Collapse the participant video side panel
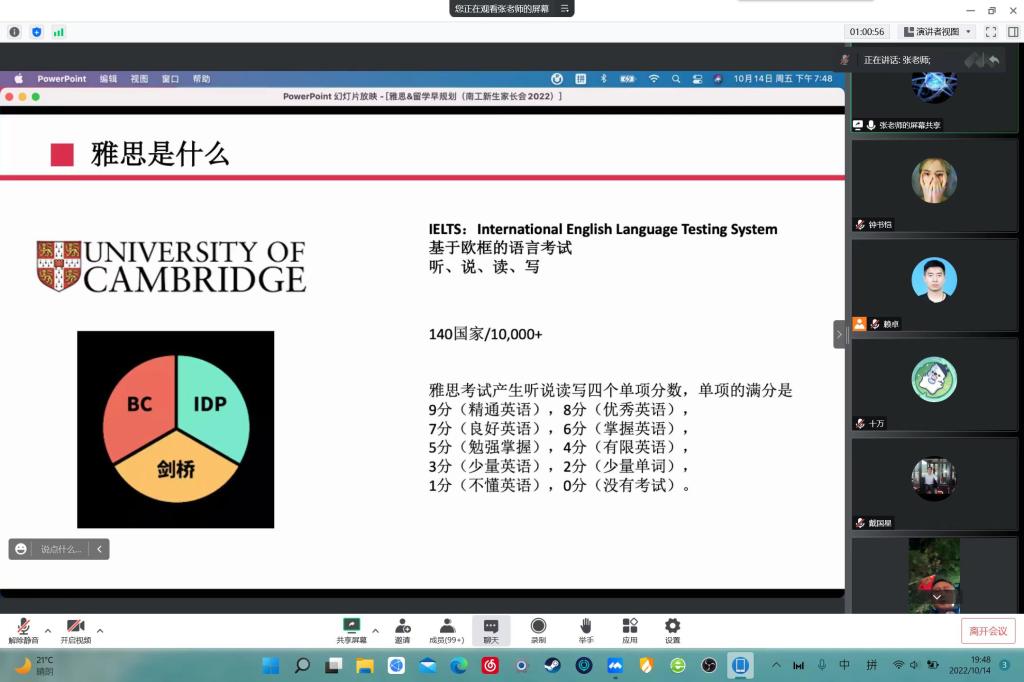Image resolution: width=1024 pixels, height=682 pixels. tap(839, 334)
